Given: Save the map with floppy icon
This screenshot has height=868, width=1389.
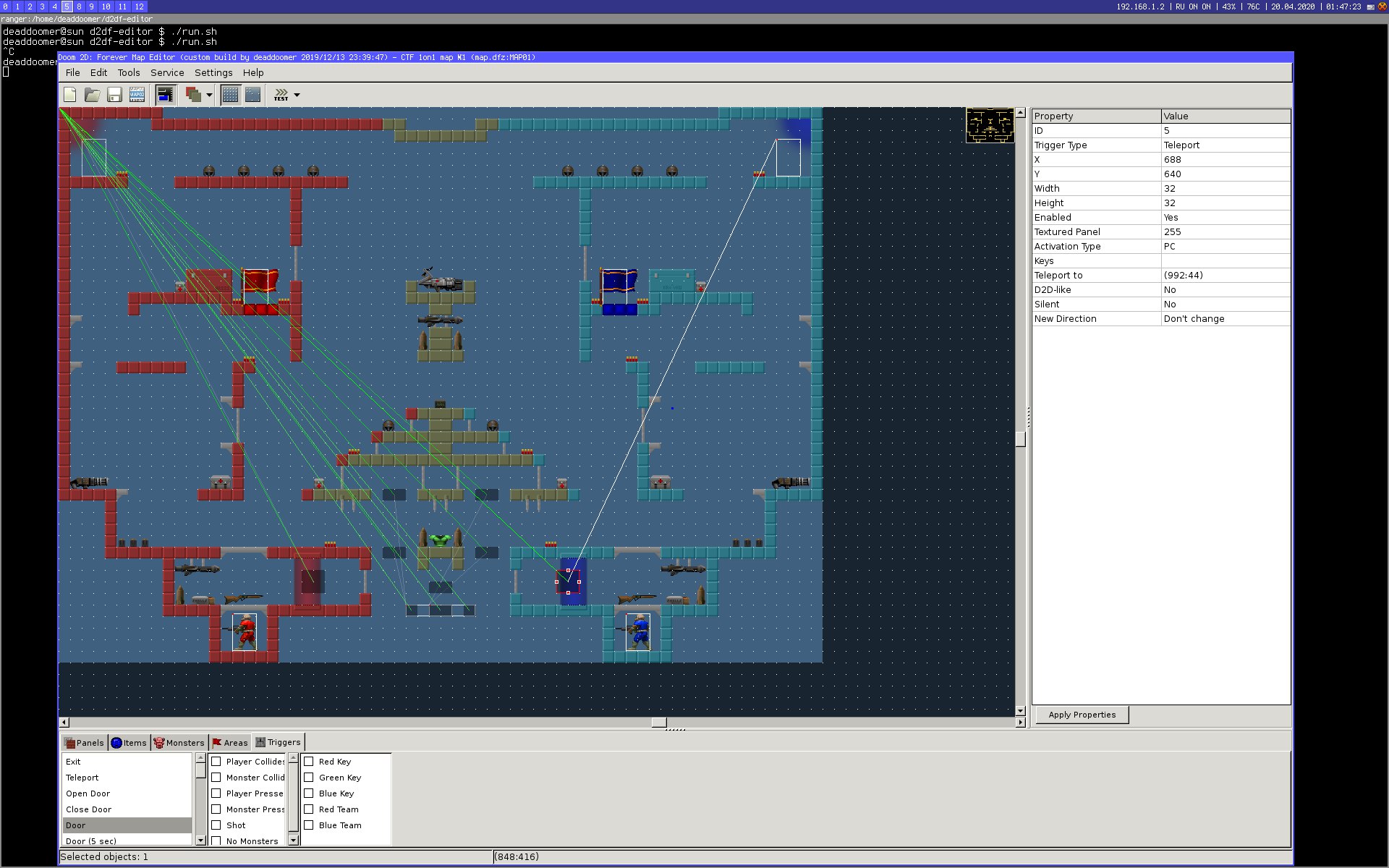Looking at the screenshot, I should point(114,95).
